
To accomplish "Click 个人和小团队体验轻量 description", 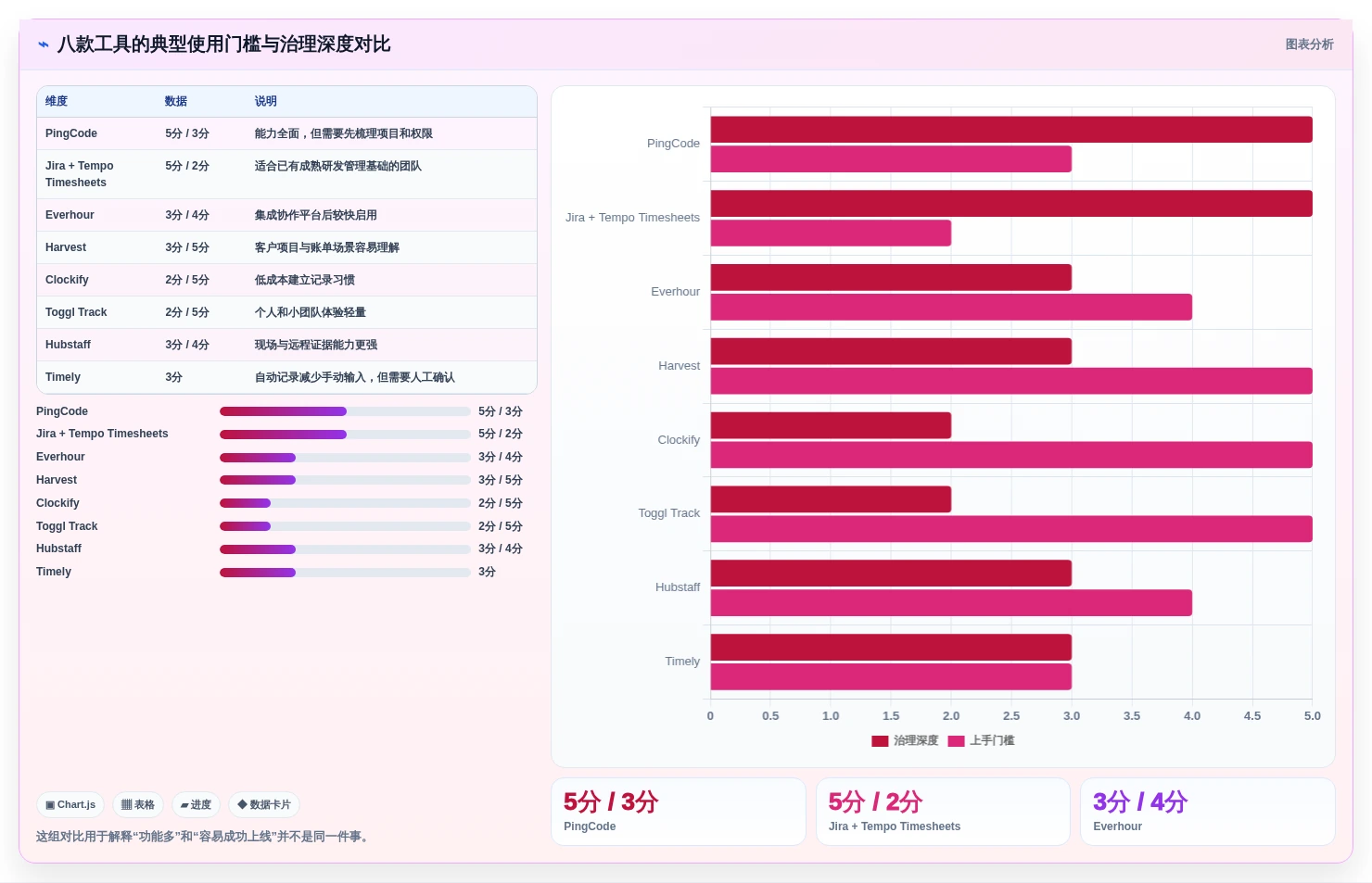I will [311, 312].
